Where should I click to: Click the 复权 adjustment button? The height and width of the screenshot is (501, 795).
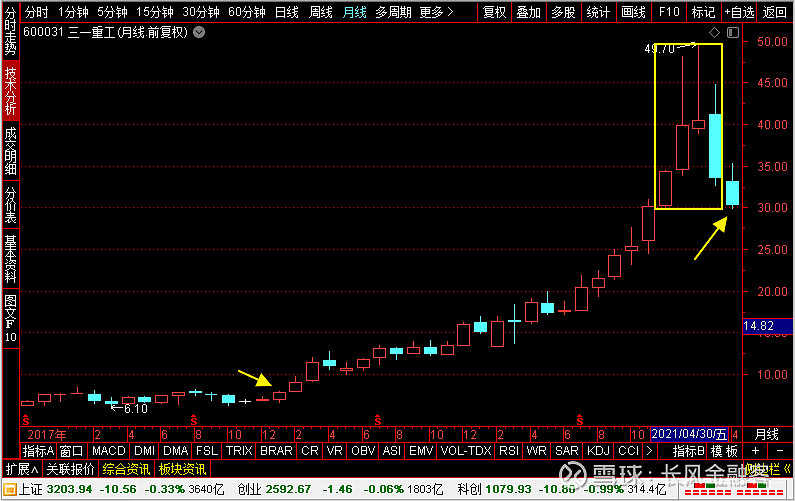(x=495, y=12)
